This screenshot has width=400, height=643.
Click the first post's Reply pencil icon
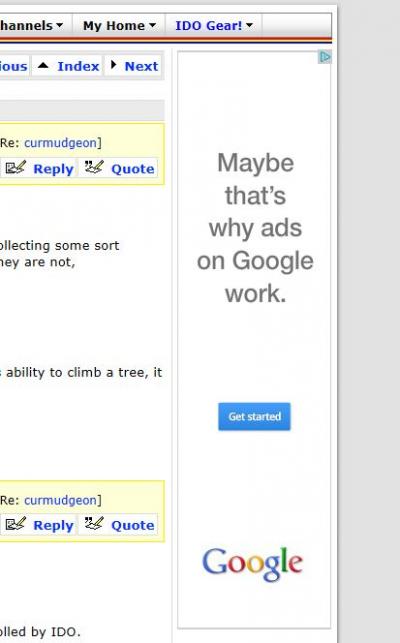[x=16, y=167]
